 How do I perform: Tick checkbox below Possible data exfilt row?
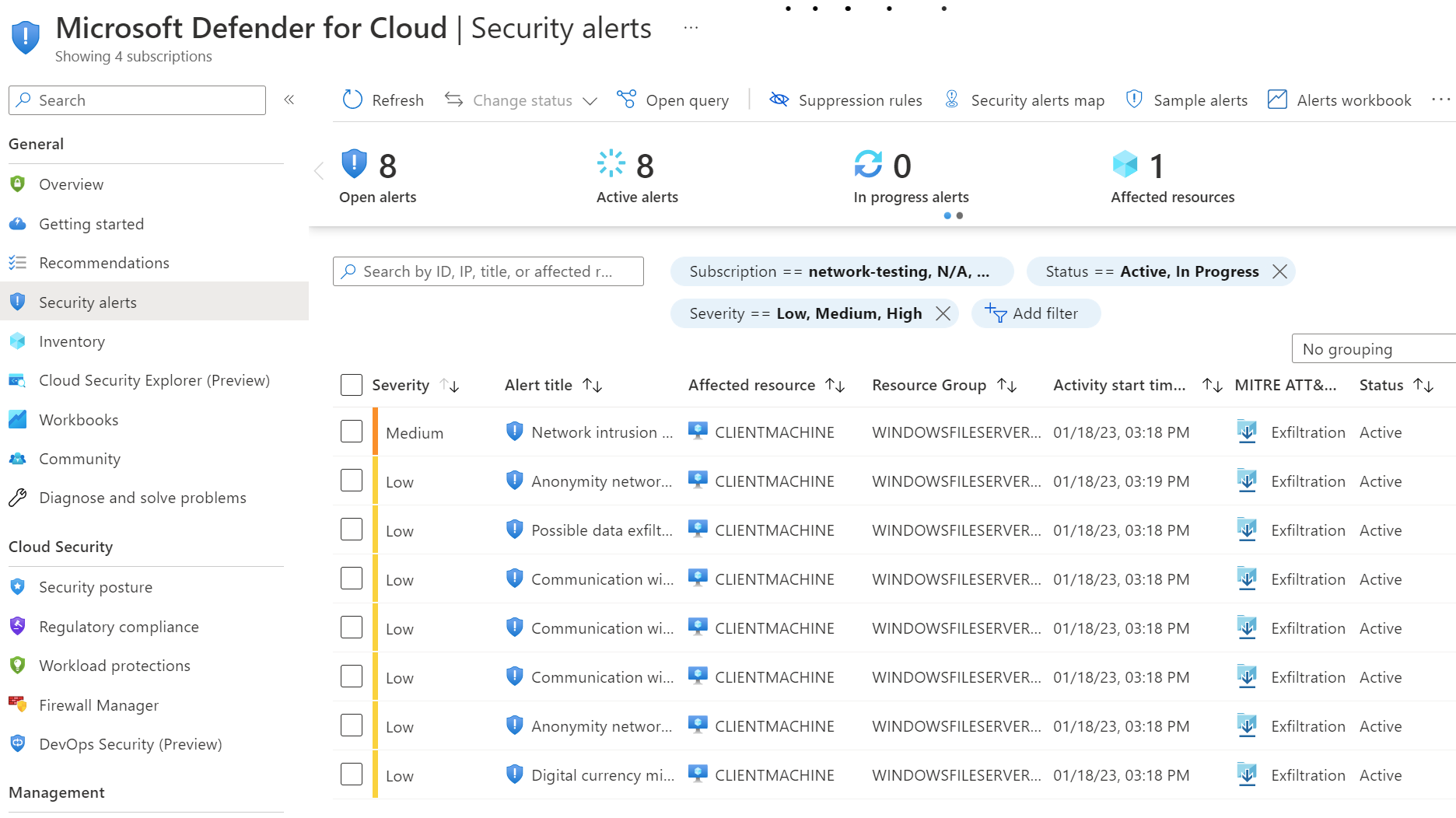coord(352,579)
